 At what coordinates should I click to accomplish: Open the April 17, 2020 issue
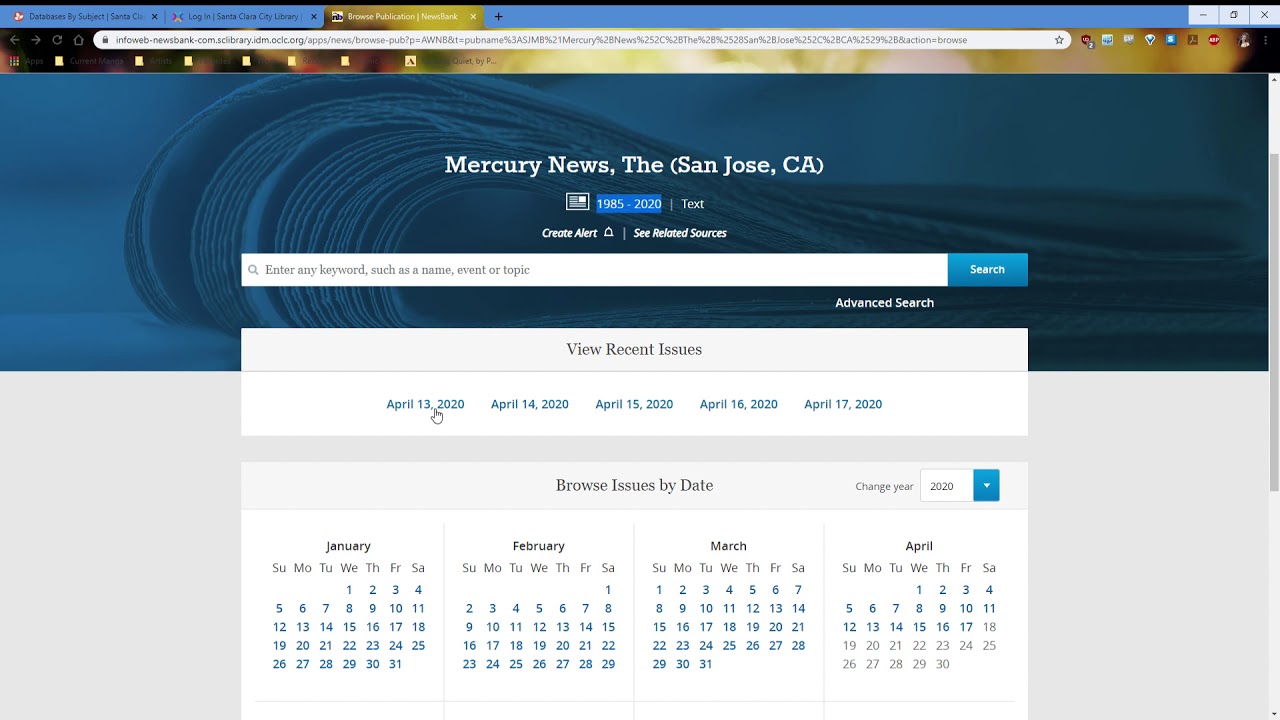tap(843, 404)
